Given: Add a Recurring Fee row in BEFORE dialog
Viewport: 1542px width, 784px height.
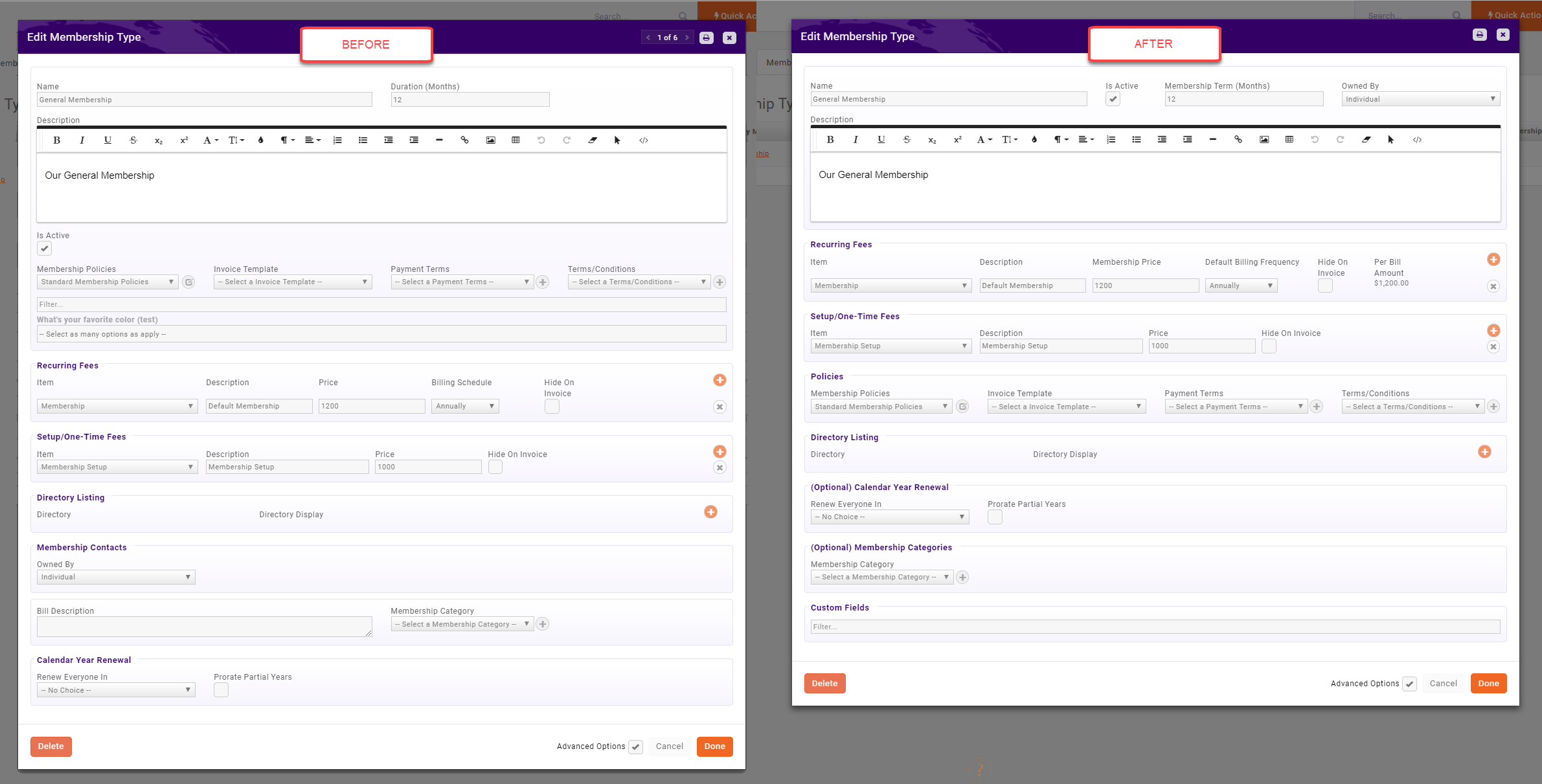Looking at the screenshot, I should [x=720, y=380].
